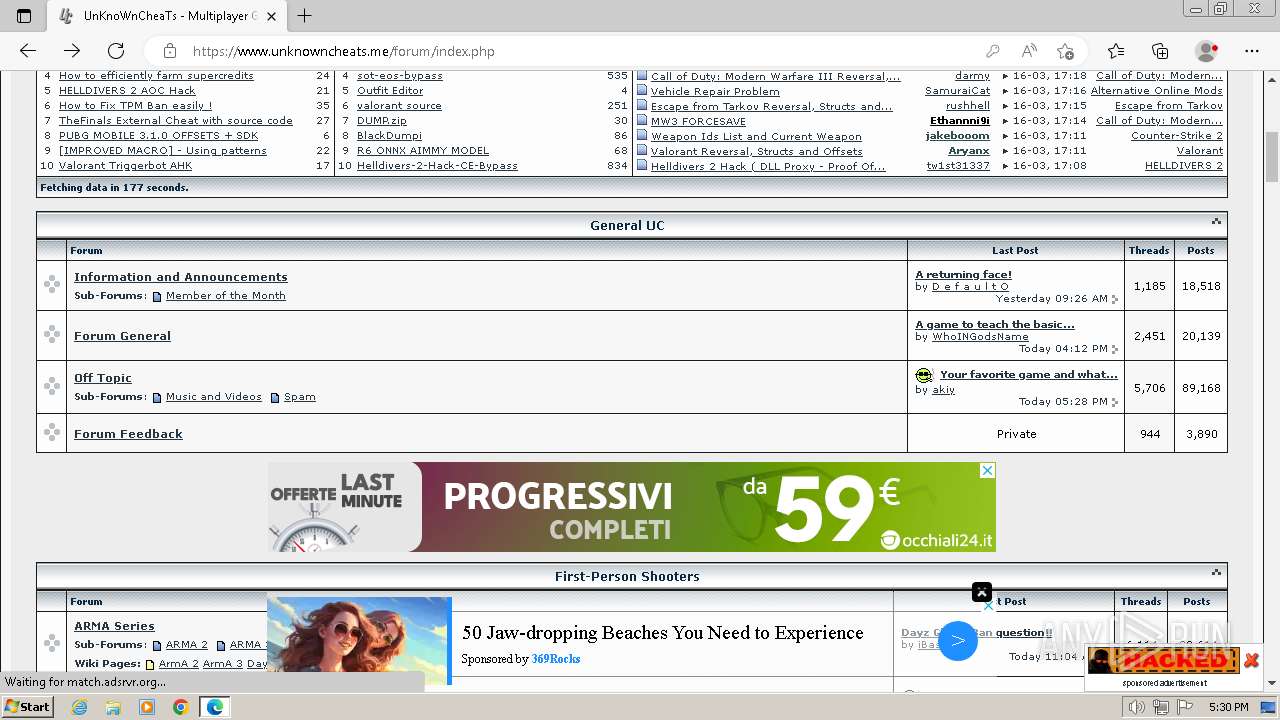Open the tab actions menu icon

click(24, 16)
